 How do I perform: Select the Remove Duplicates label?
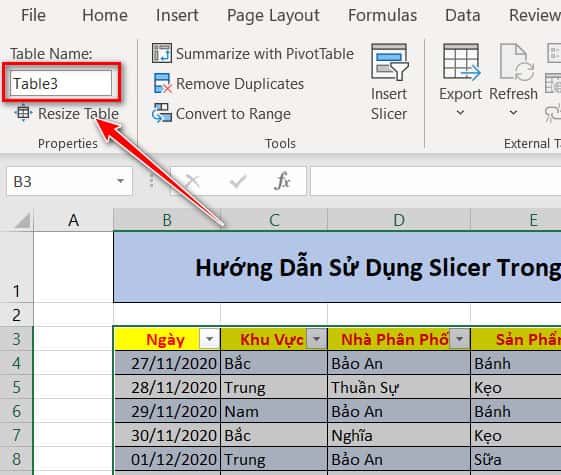[x=240, y=84]
